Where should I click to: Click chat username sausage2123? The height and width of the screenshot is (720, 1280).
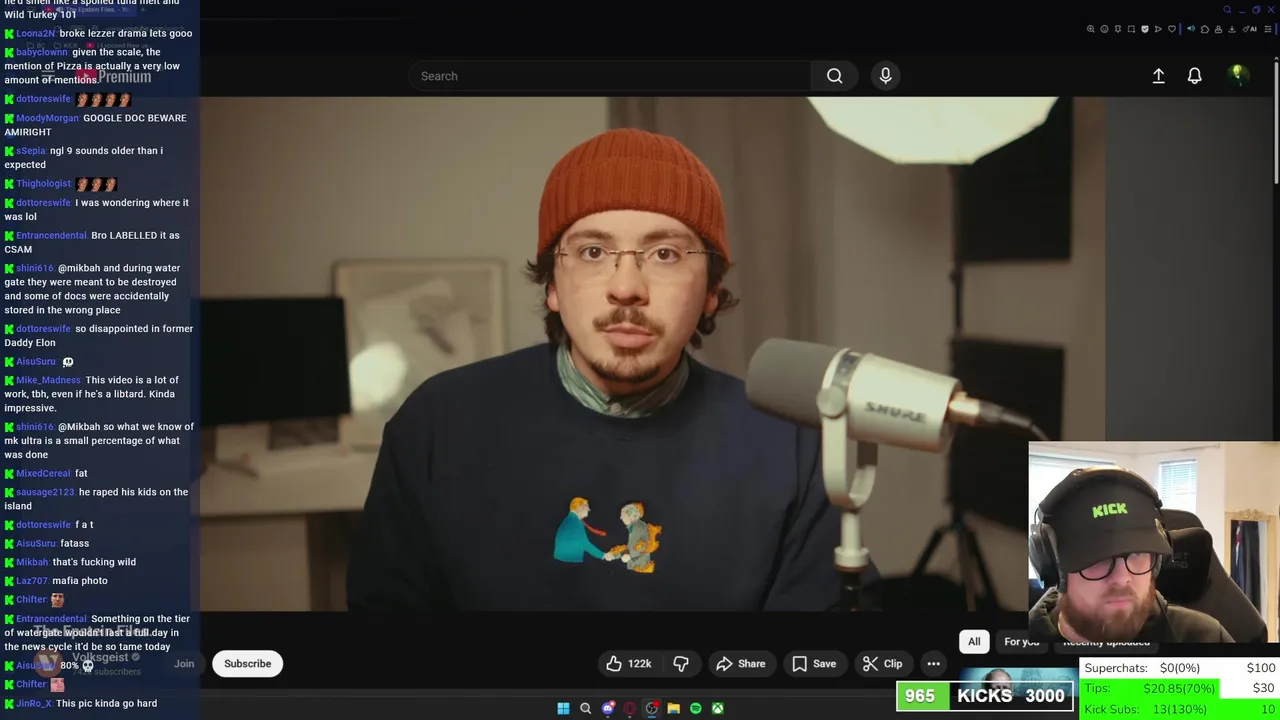click(x=45, y=492)
